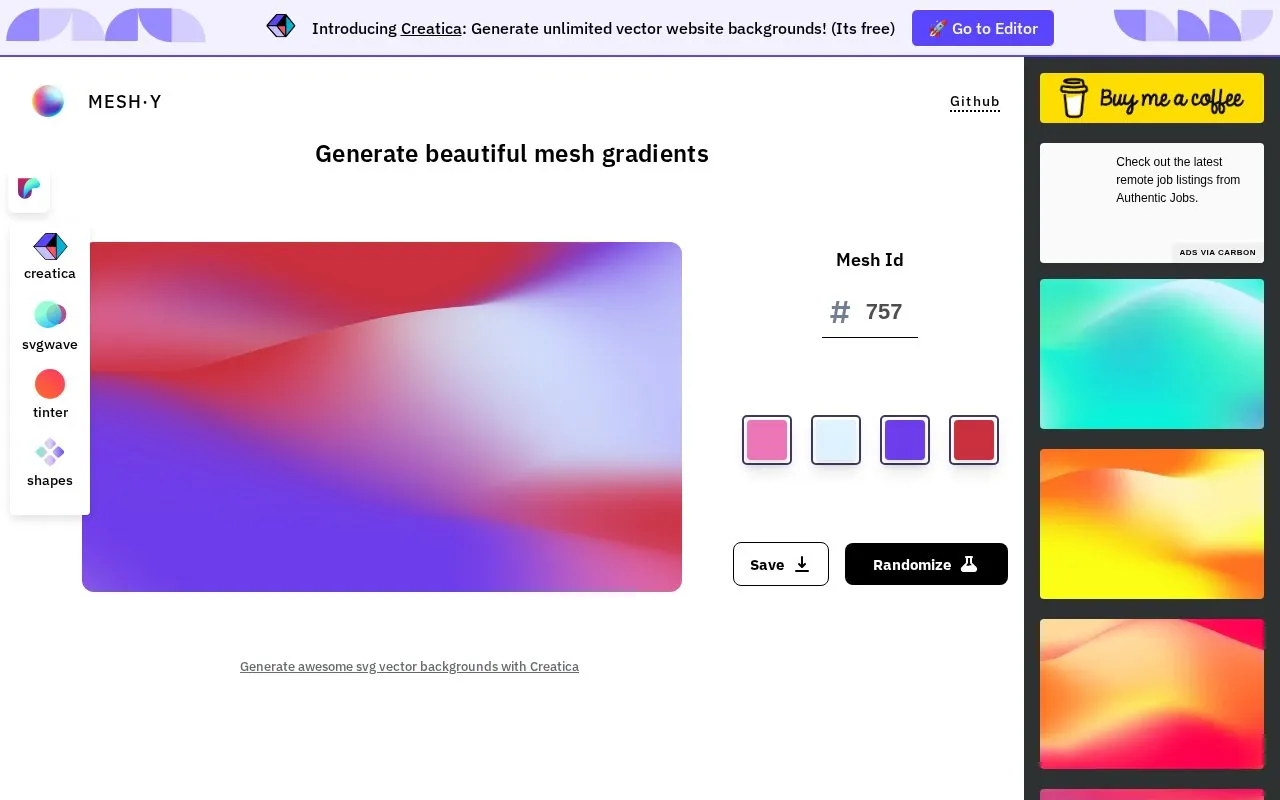Image resolution: width=1280 pixels, height=800 pixels.
Task: Click the Creatica cube icon in the top banner
Action: pos(281,26)
